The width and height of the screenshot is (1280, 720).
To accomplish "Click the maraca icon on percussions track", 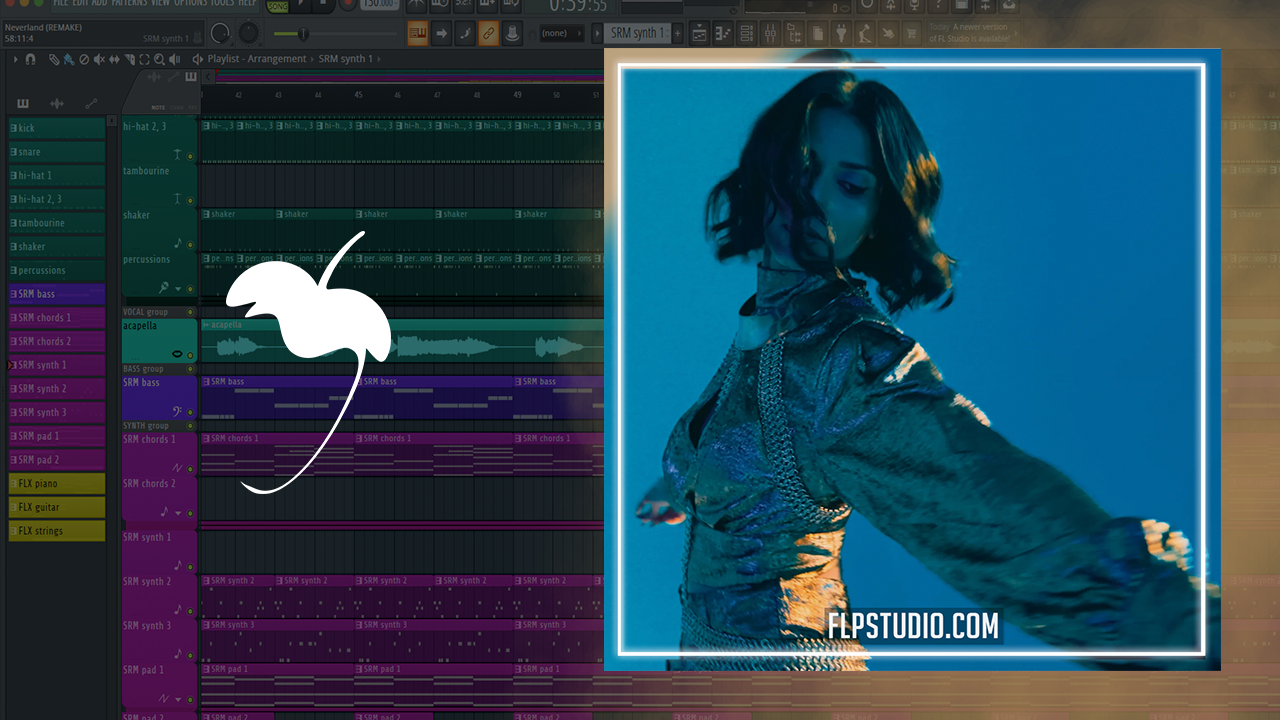I will tap(163, 287).
